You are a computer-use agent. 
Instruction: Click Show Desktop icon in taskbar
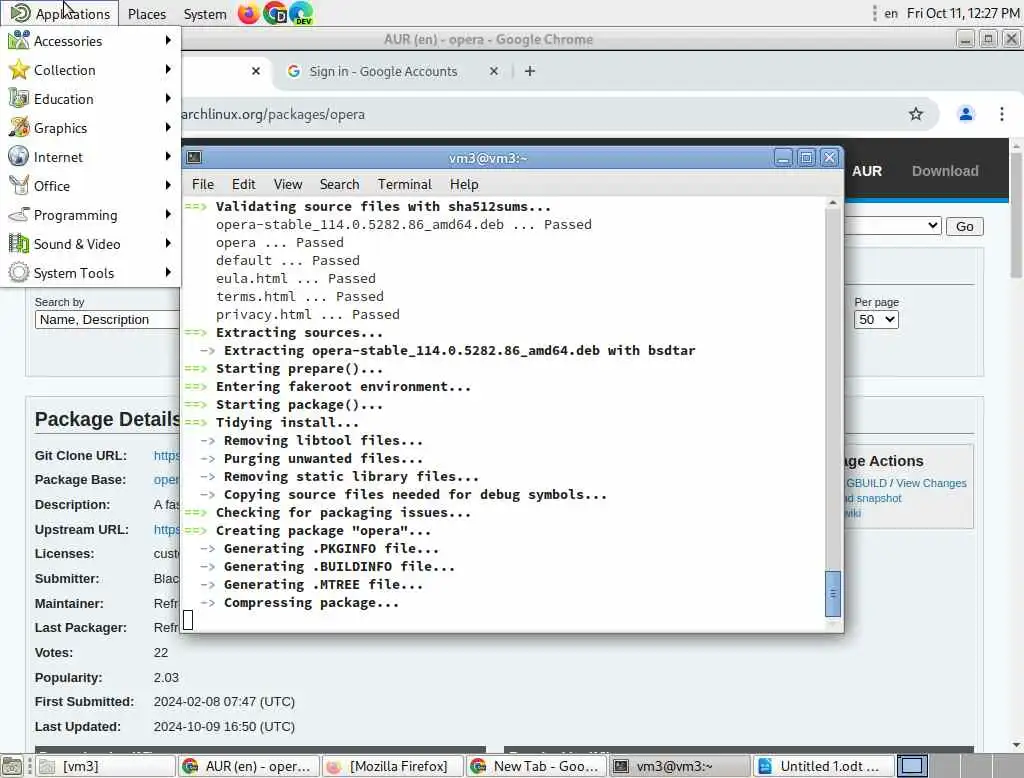pos(12,766)
